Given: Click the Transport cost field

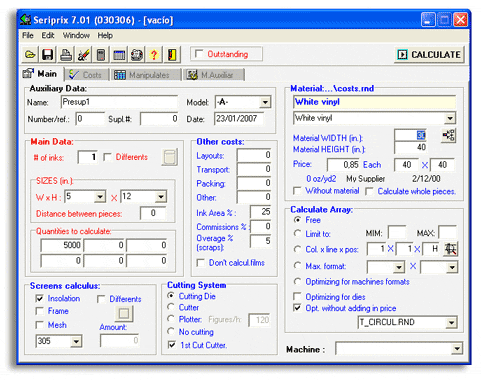Looking at the screenshot, I should point(254,169).
